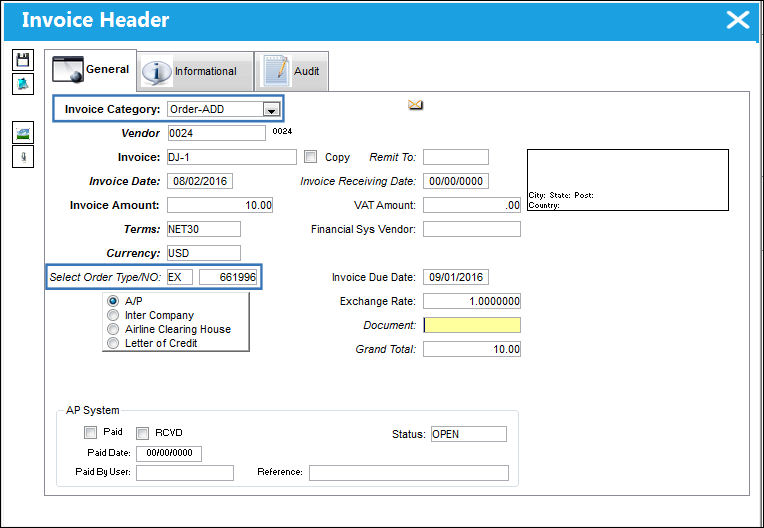Viewport: 764px width, 528px height.
Task: Select the Letter of Credit option
Action: coord(113,343)
